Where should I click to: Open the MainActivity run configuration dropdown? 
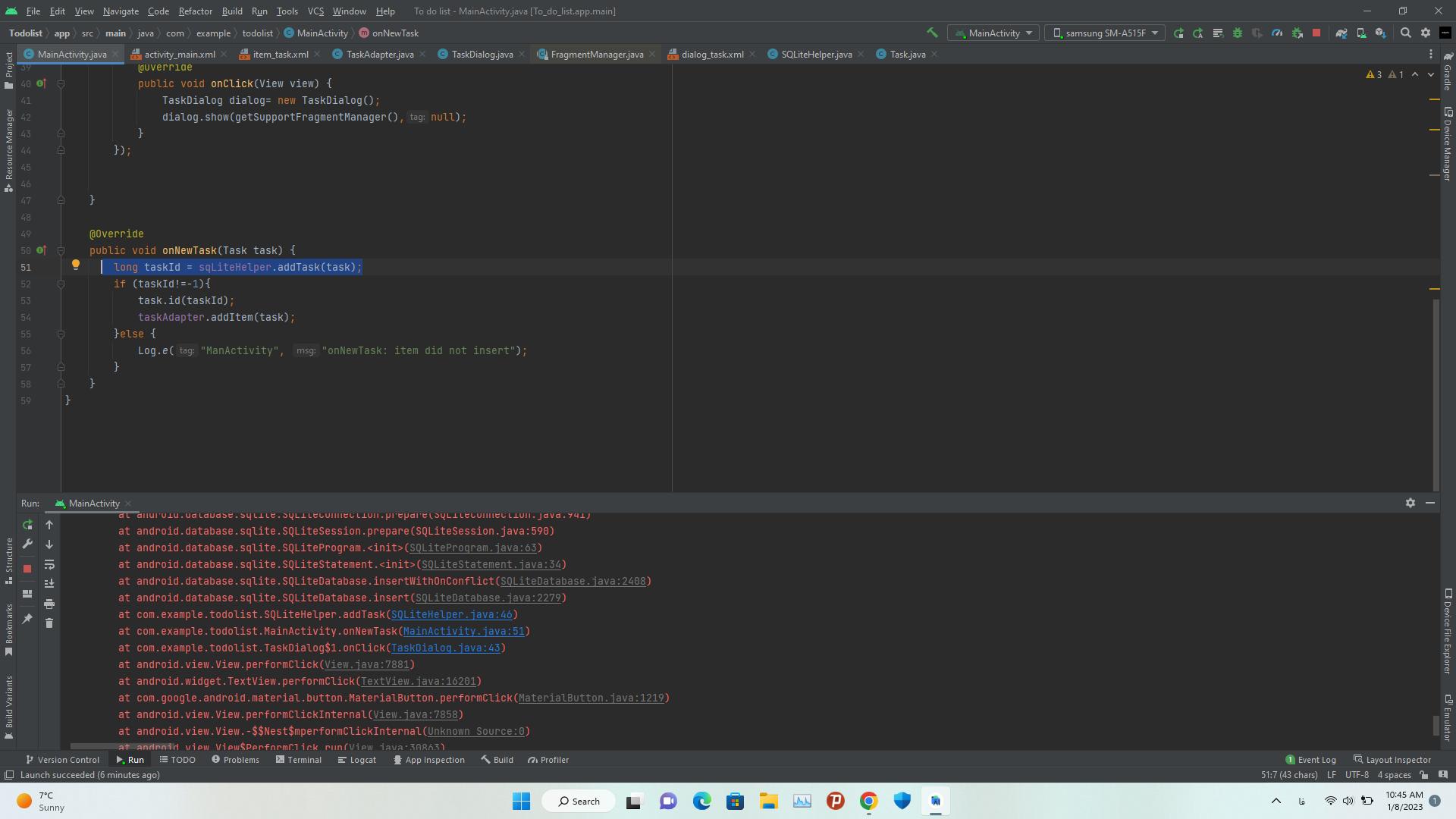[993, 33]
